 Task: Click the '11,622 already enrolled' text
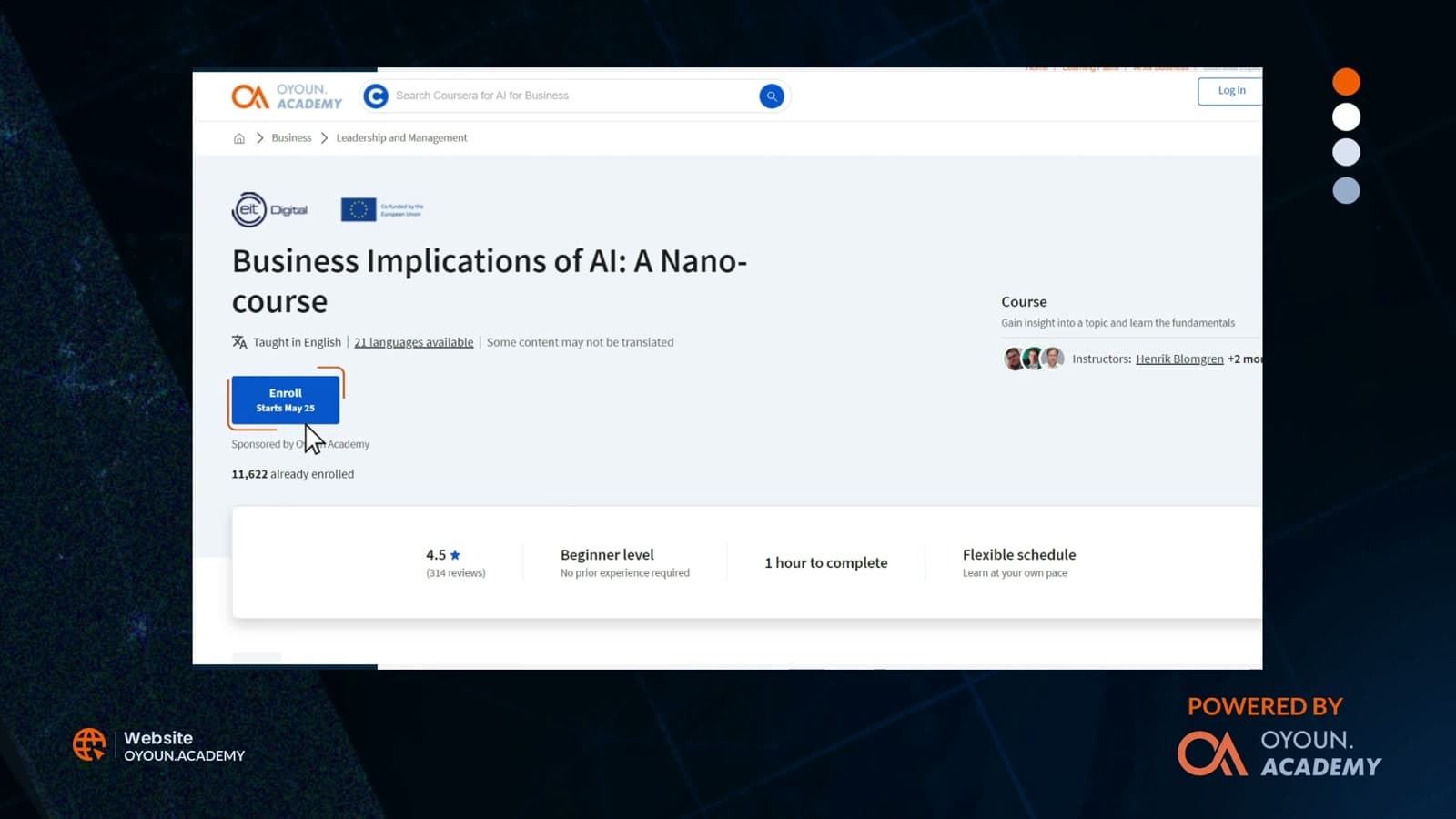tap(293, 474)
